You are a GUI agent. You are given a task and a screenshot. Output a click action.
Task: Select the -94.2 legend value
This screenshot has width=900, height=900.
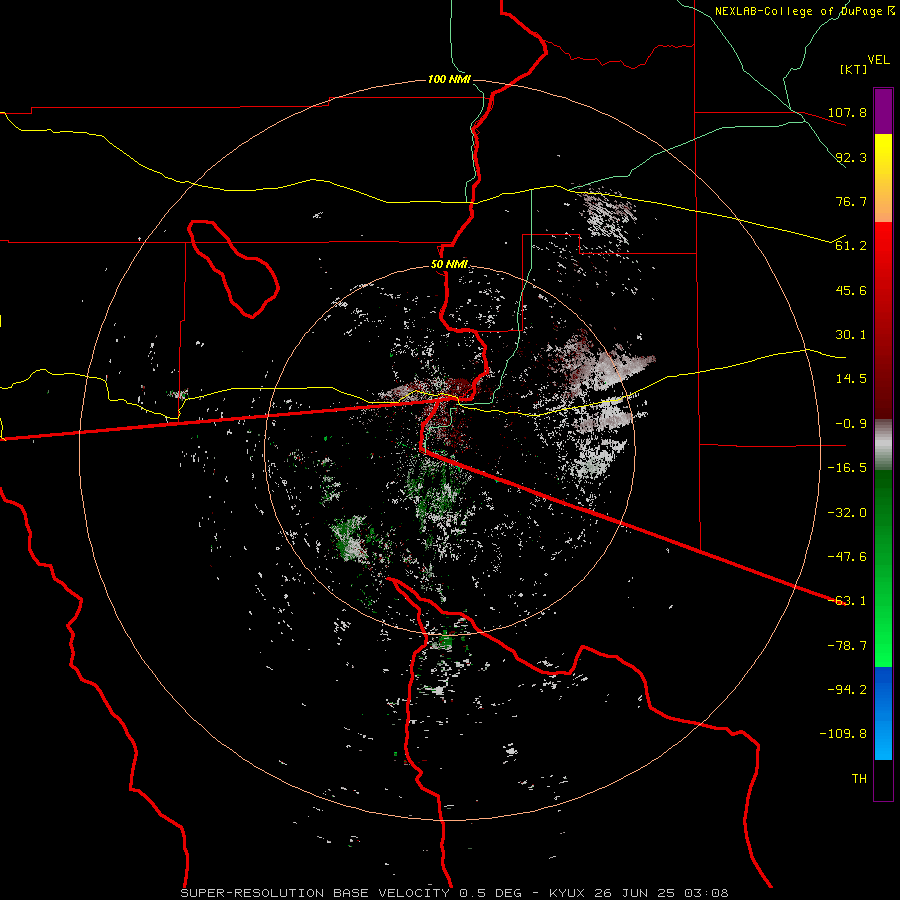(x=847, y=690)
